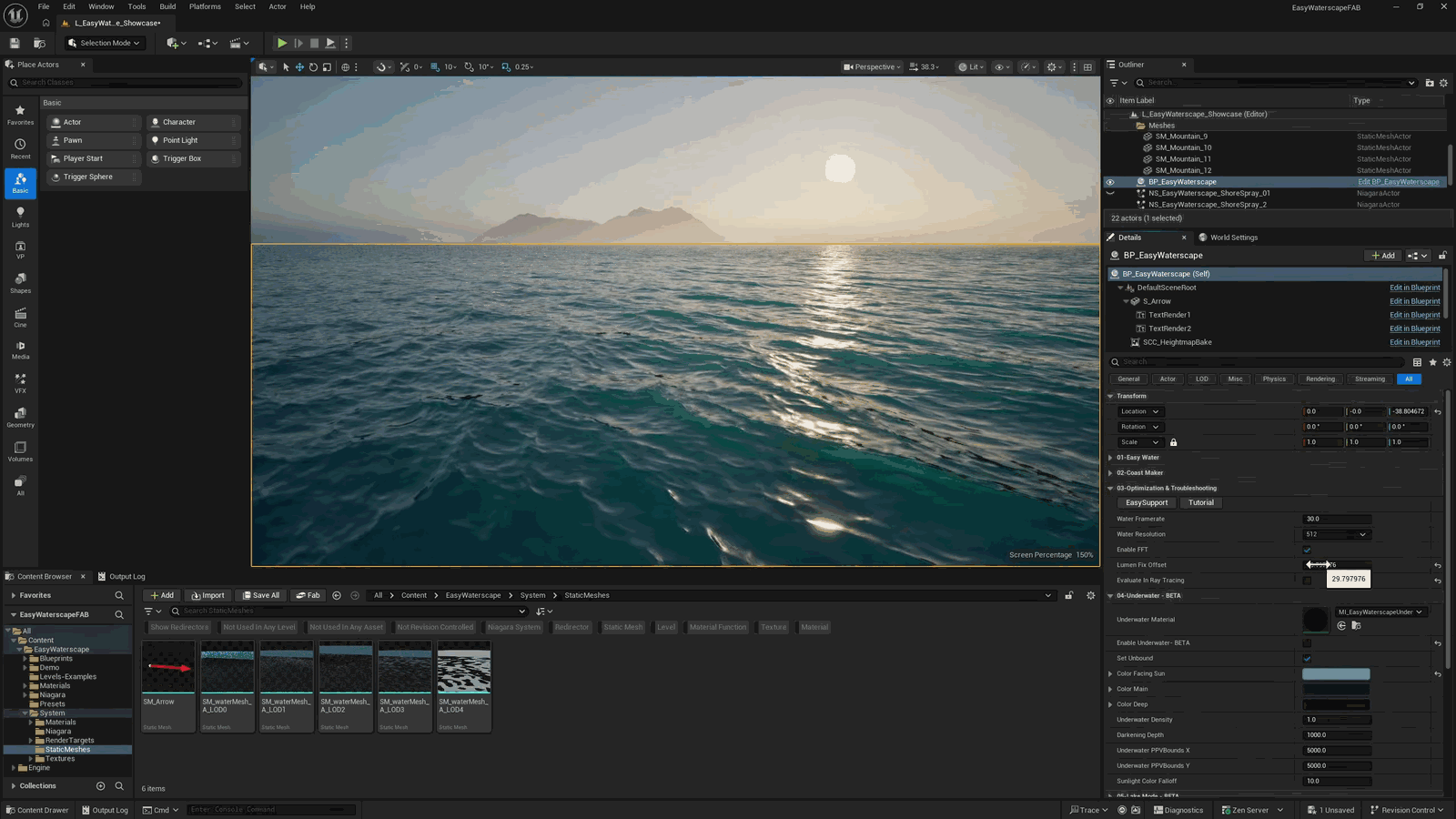Click Edit in Blueprint link for SCC_HeightmapBake
The width and height of the screenshot is (1456, 819).
point(1414,342)
